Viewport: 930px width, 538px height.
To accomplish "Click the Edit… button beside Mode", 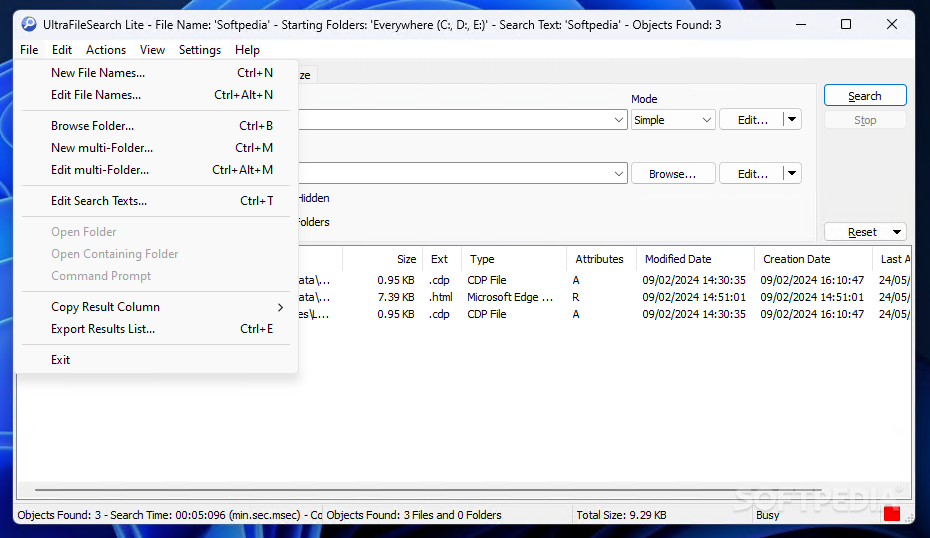I will [x=752, y=120].
